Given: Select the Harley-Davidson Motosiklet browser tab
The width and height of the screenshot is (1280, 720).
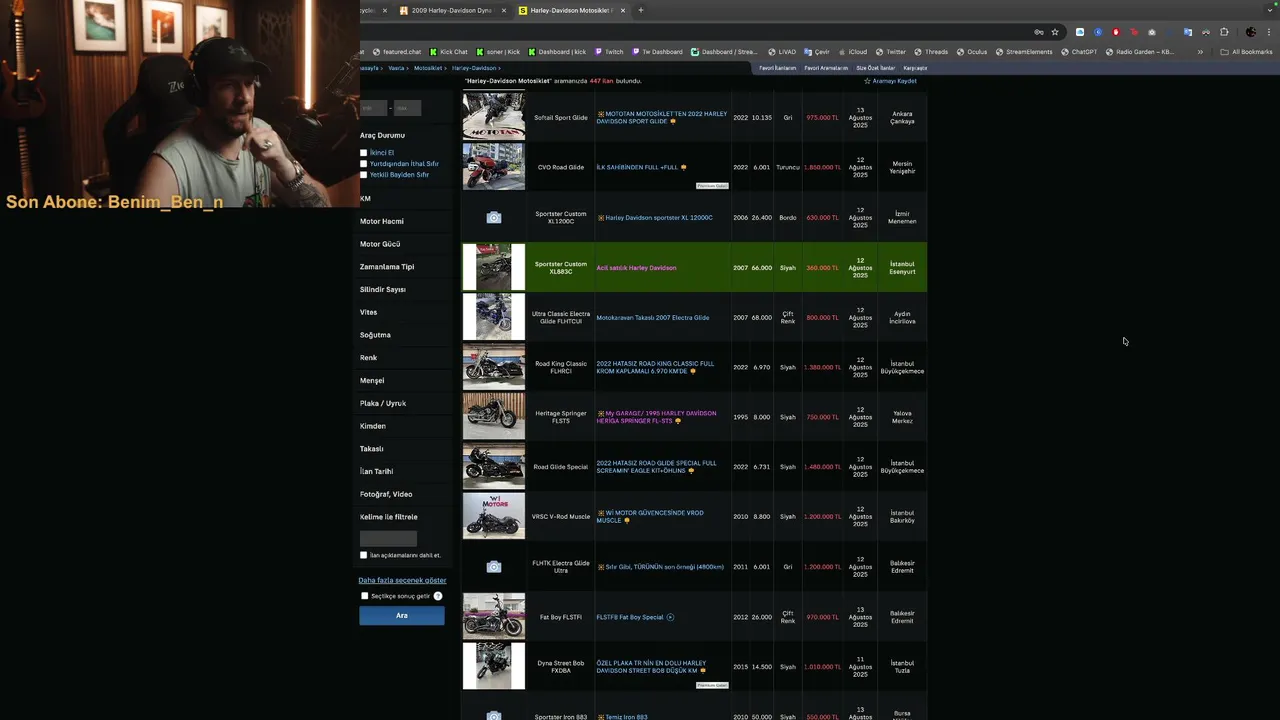Looking at the screenshot, I should (x=571, y=10).
